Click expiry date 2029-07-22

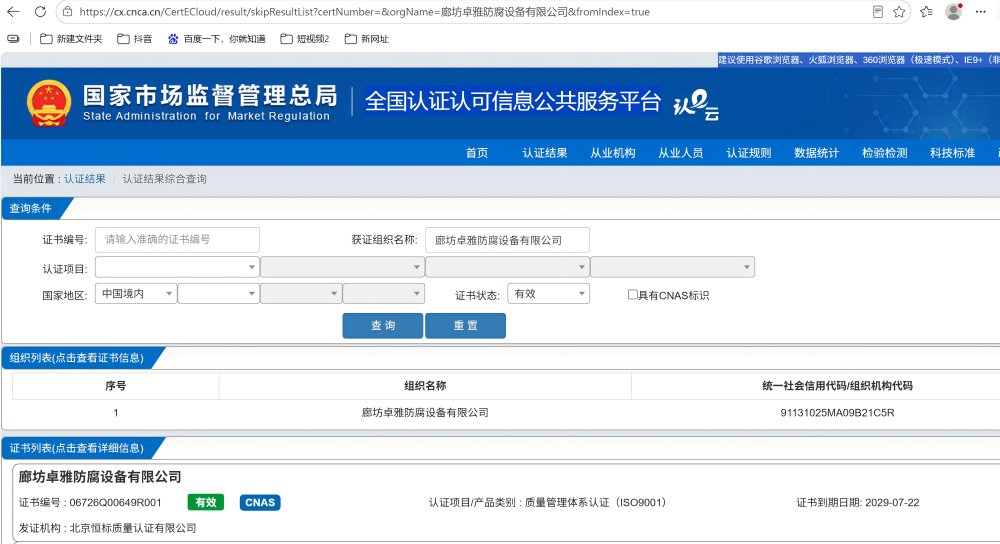pyautogui.click(x=892, y=503)
